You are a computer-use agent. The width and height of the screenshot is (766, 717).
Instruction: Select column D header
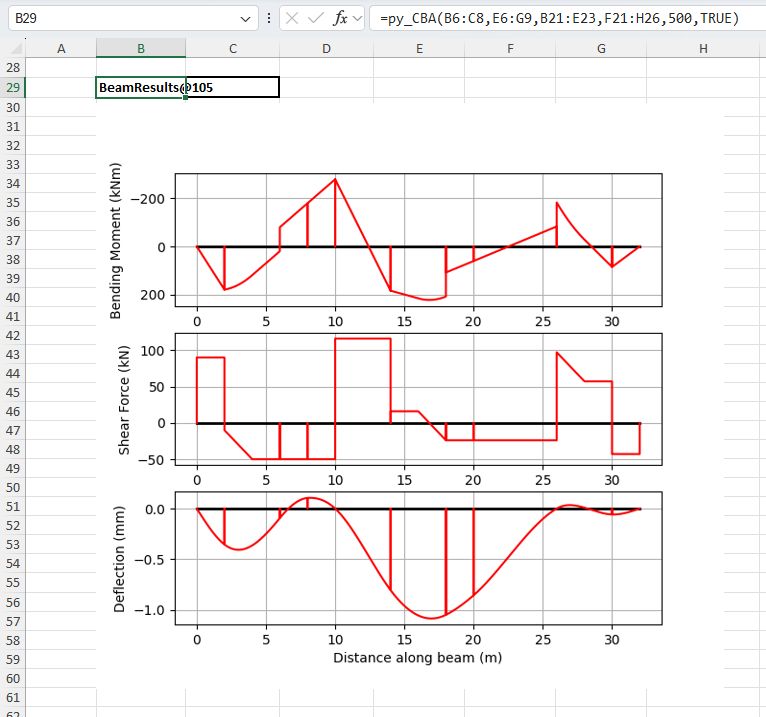click(x=326, y=48)
